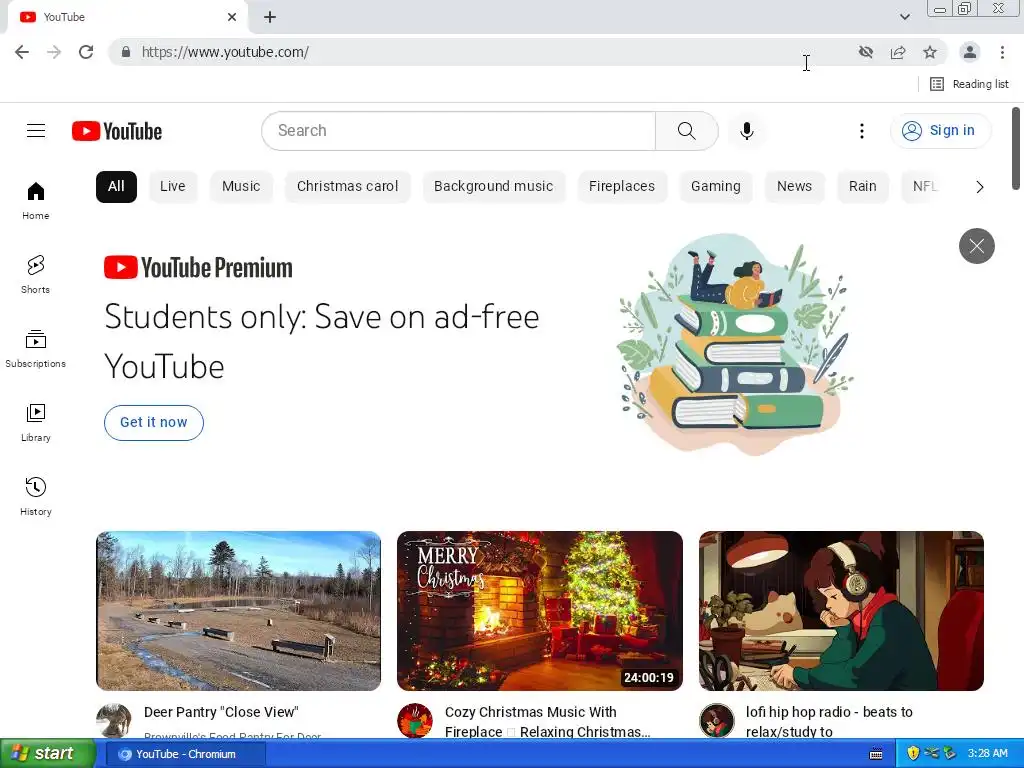Image resolution: width=1024 pixels, height=768 pixels.
Task: Open Subscriptions in the sidebar
Action: tap(35, 349)
